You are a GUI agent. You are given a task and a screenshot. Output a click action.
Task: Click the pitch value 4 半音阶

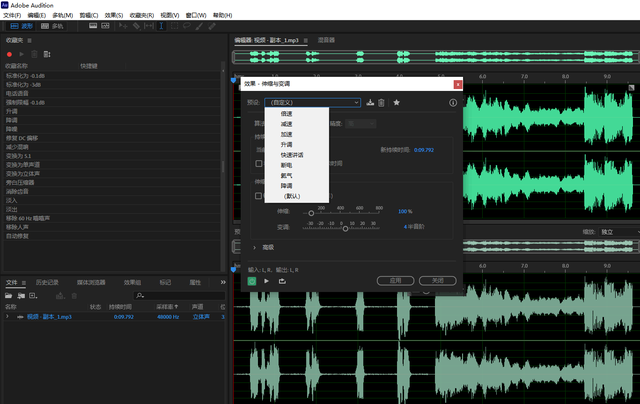click(414, 227)
